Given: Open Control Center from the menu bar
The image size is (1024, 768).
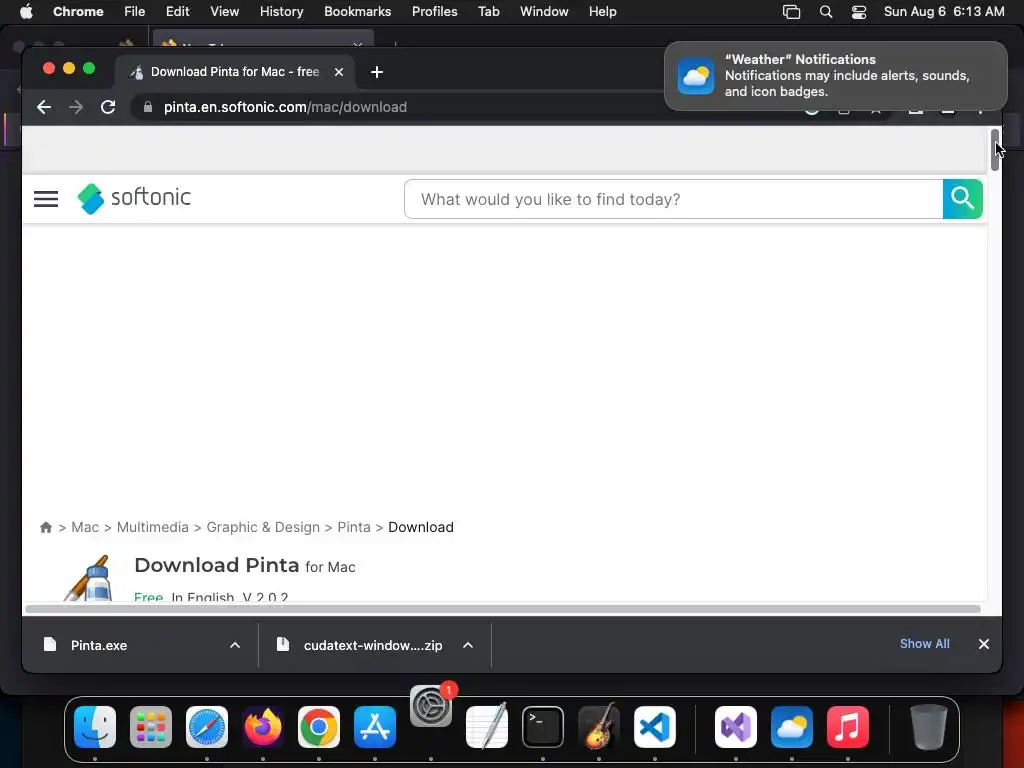Looking at the screenshot, I should click(859, 12).
